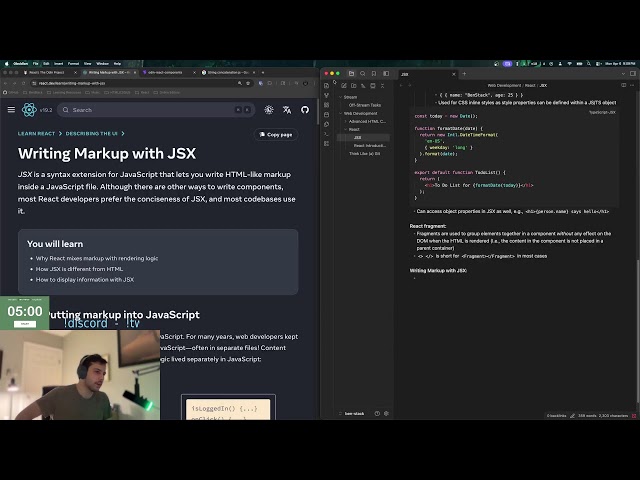Open Obsidian's search pane icon
Screen dimensions: 640x480
[362, 73]
